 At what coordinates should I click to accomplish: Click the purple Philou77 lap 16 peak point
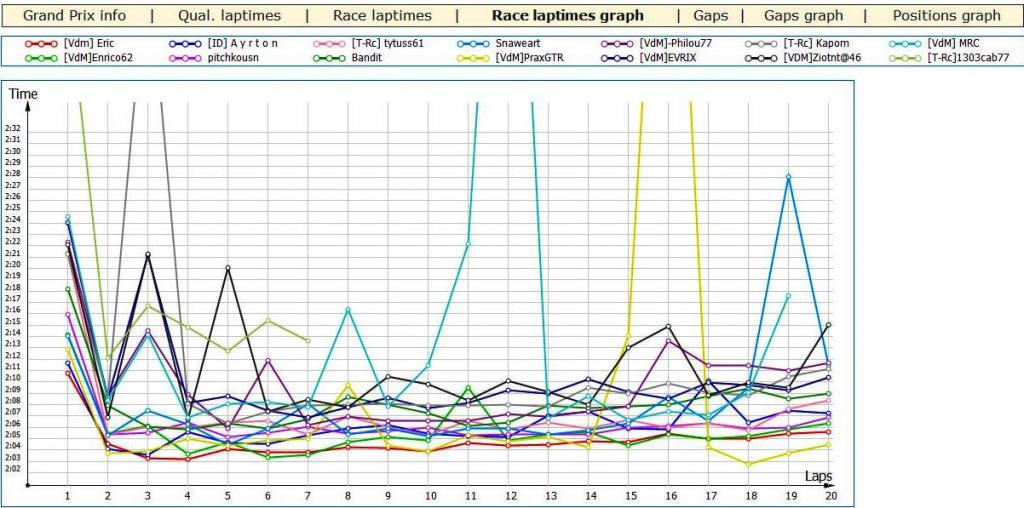[x=669, y=340]
